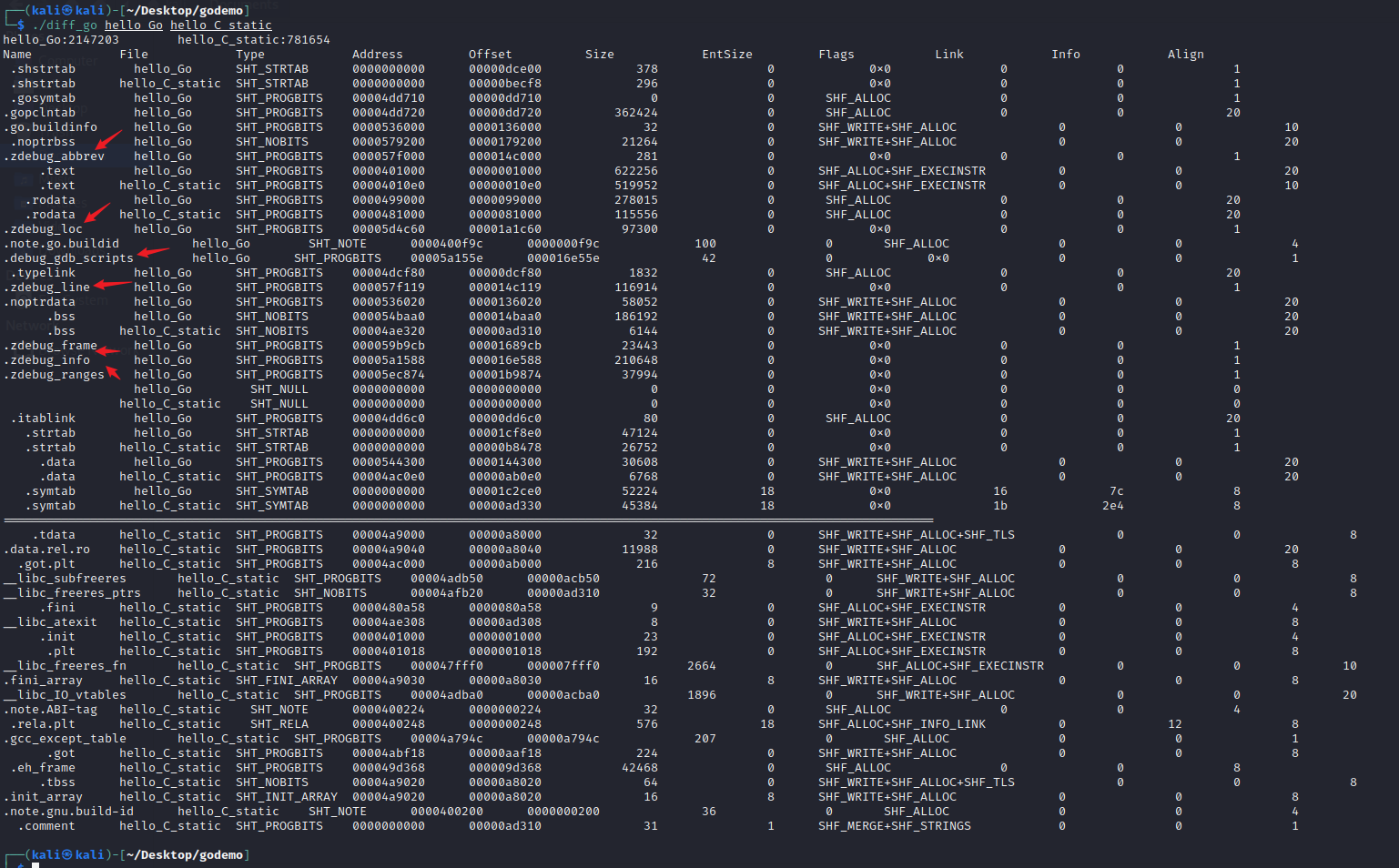This screenshot has width=1399, height=868.
Task: Click the terminal cursor at bottom prompt
Action: (x=35, y=864)
